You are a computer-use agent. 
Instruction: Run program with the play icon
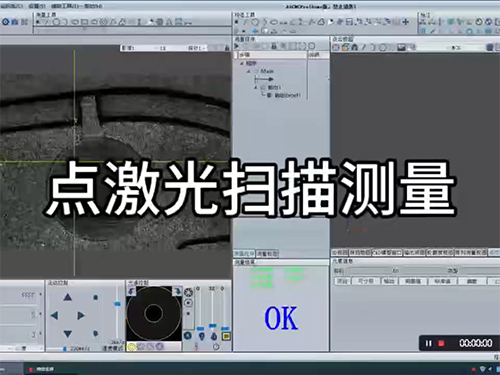(x=237, y=46)
